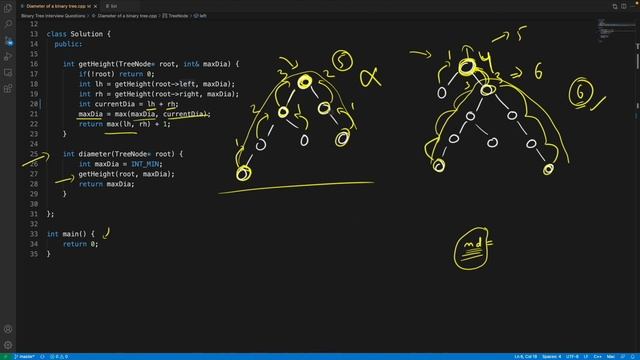Close the Diameter of a binary tree.cpp tab

(x=96, y=6)
